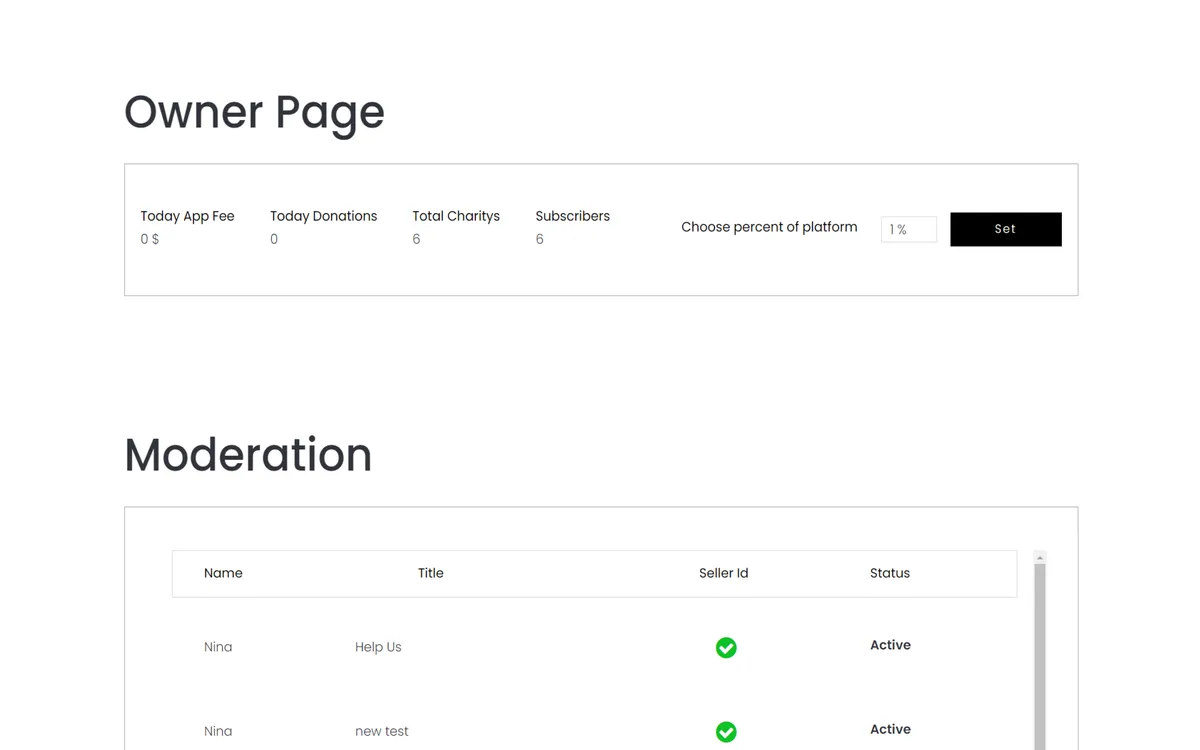The image size is (1200, 750).
Task: Click the moderation table scrollbar thumb
Action: coord(1040,657)
